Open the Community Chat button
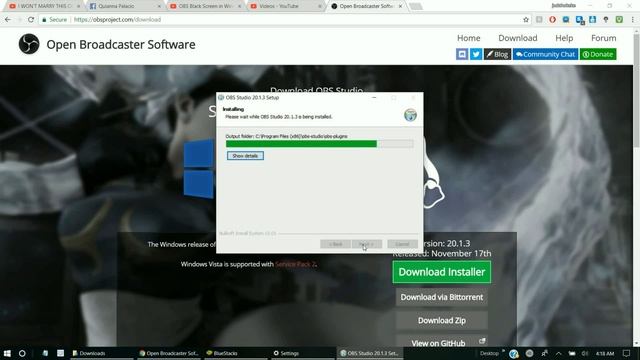This screenshot has width=640, height=360. 545,54
